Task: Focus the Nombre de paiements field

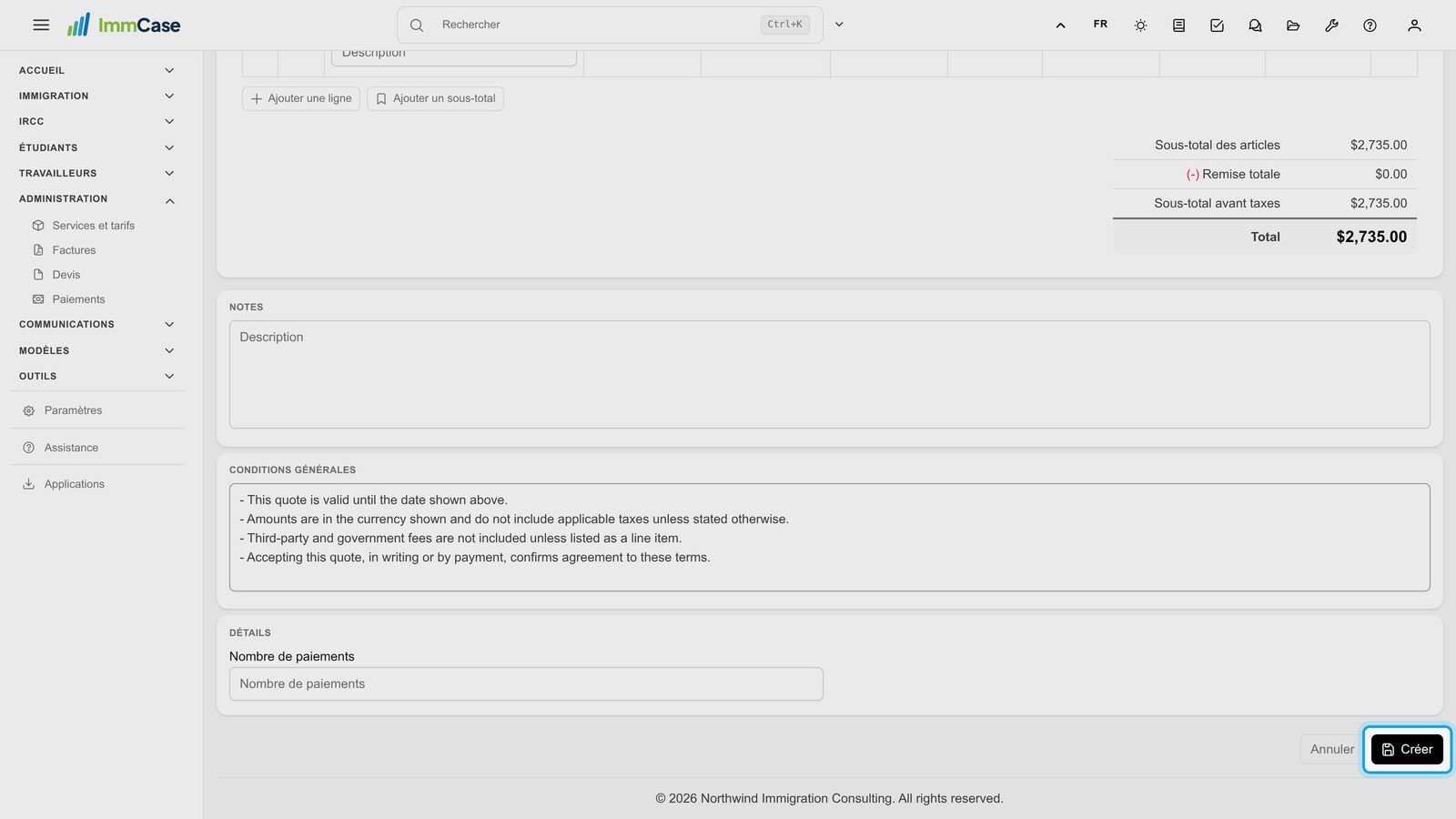Action: [526, 684]
